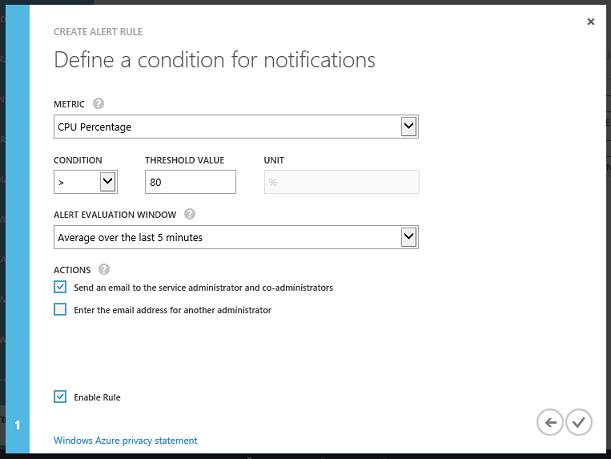
Task: Click the Threshold Value field showing 80
Action: [x=191, y=182]
